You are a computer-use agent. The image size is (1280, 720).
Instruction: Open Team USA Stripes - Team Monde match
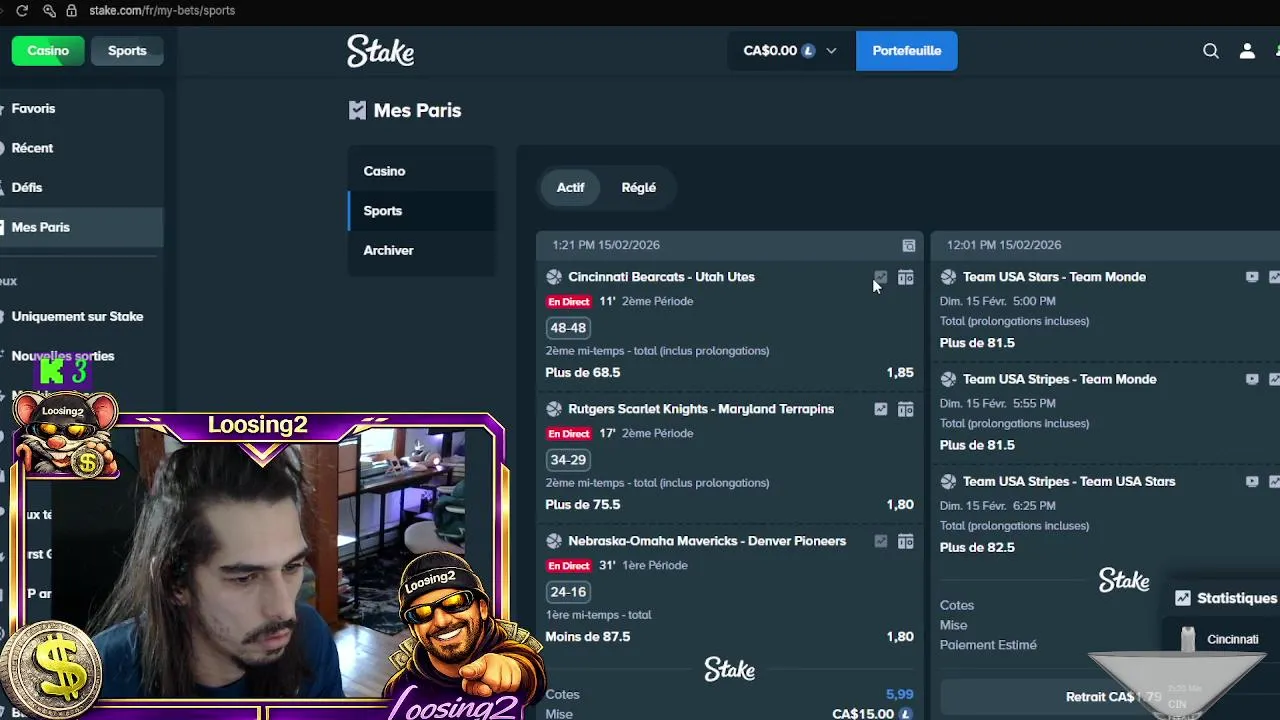pos(1059,379)
